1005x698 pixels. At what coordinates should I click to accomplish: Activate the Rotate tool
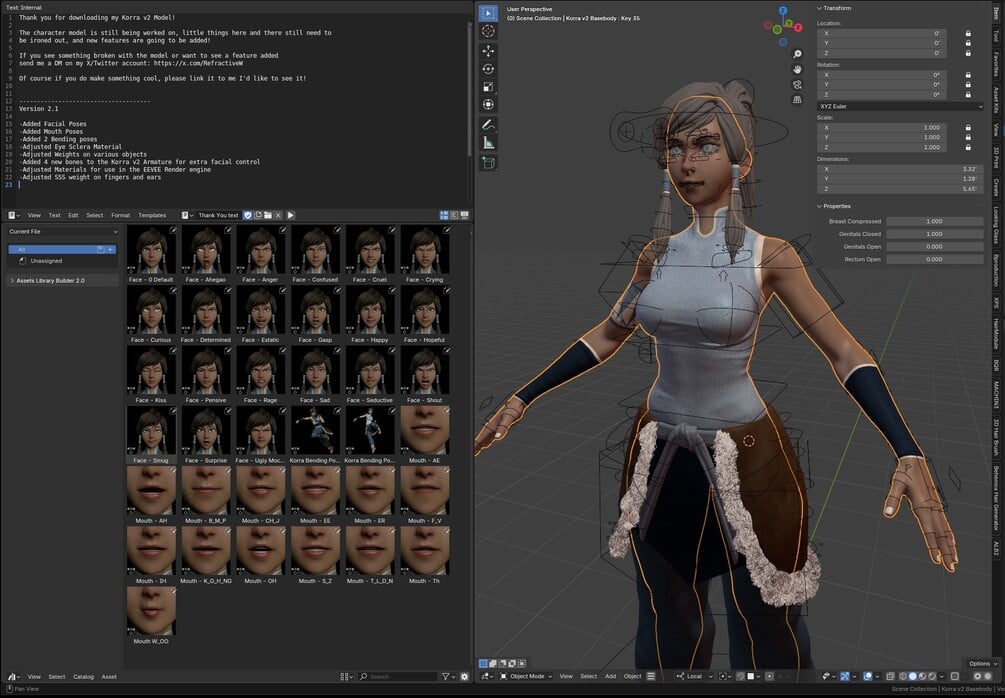(x=488, y=69)
